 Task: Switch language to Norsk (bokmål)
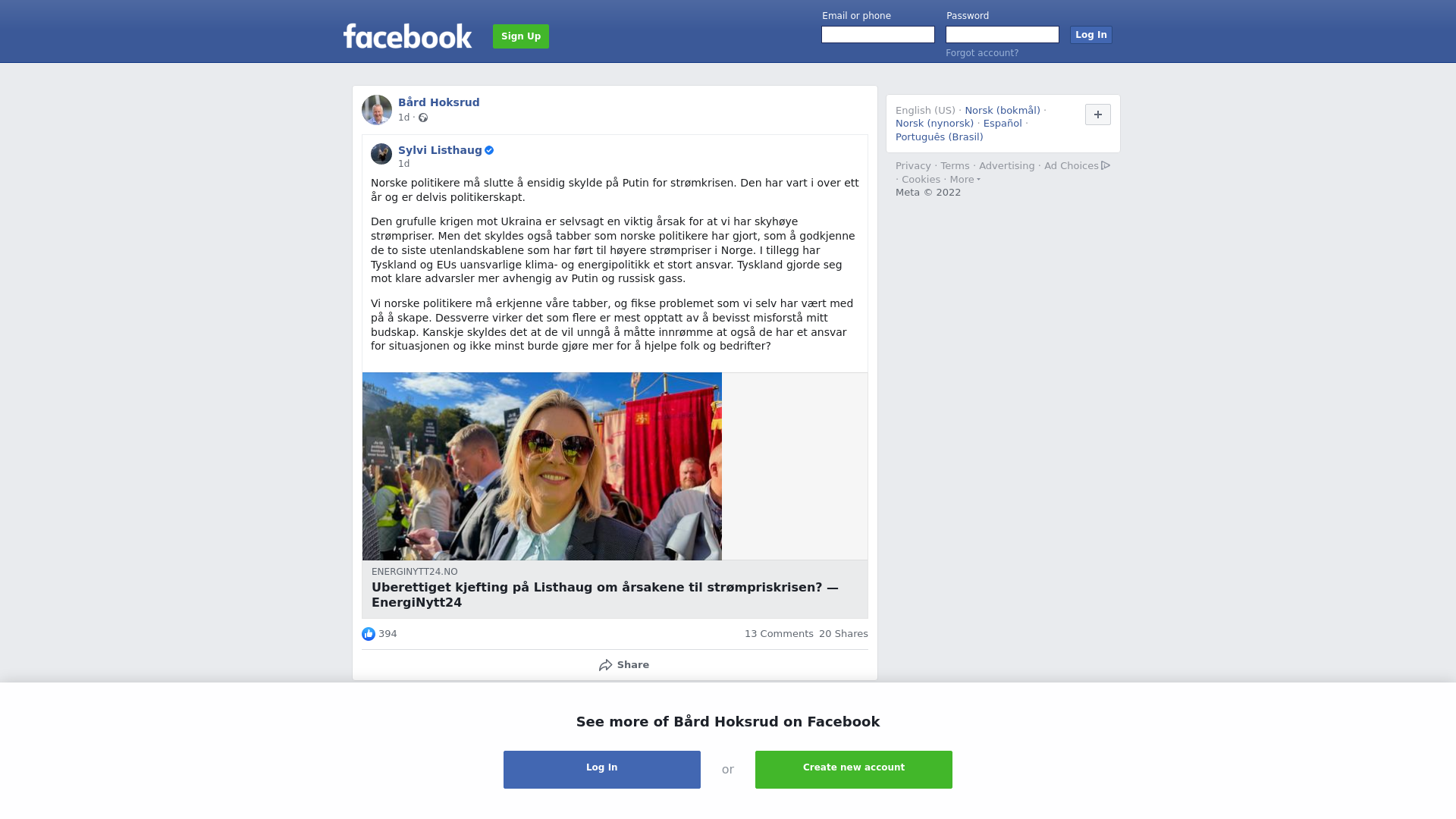1003,111
